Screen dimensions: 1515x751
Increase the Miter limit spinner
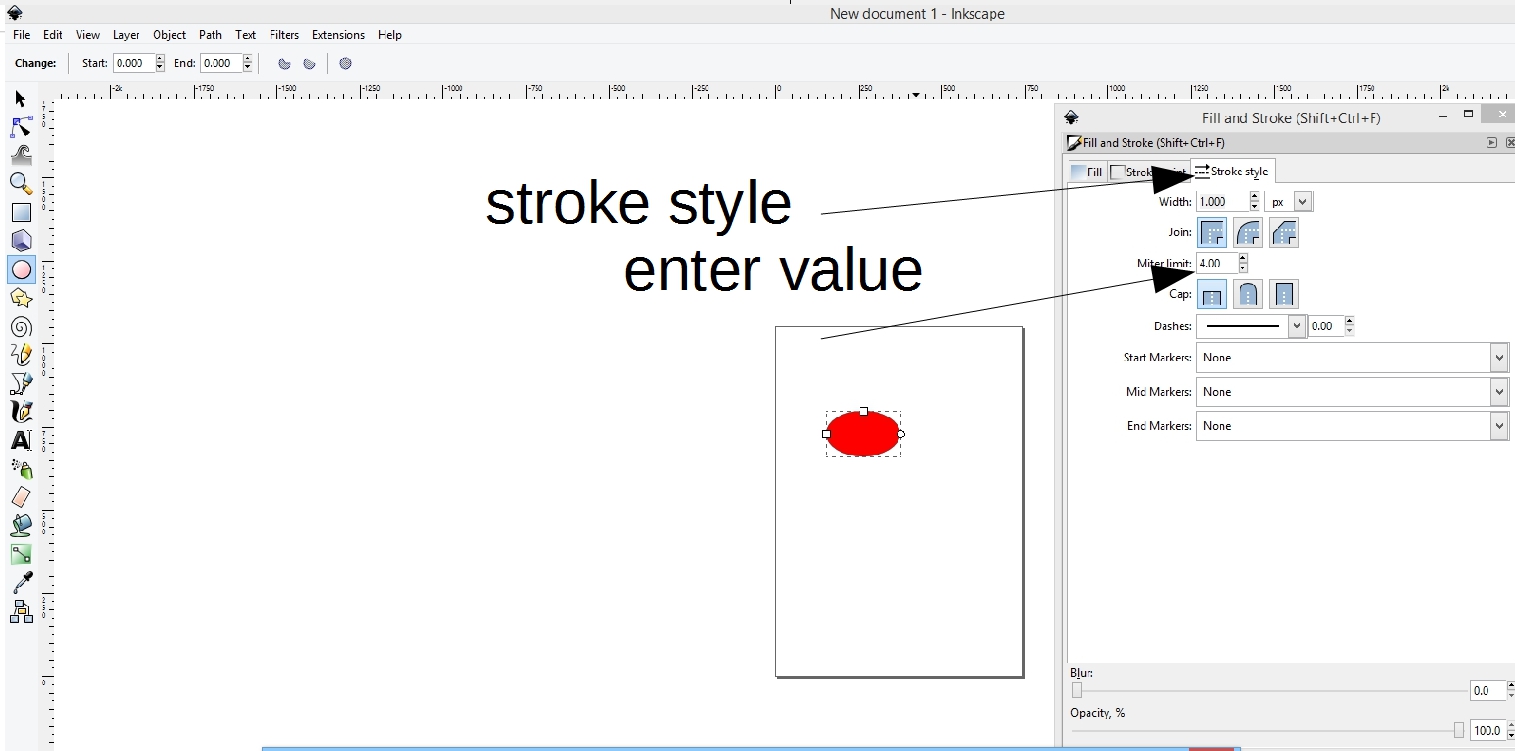click(1243, 258)
